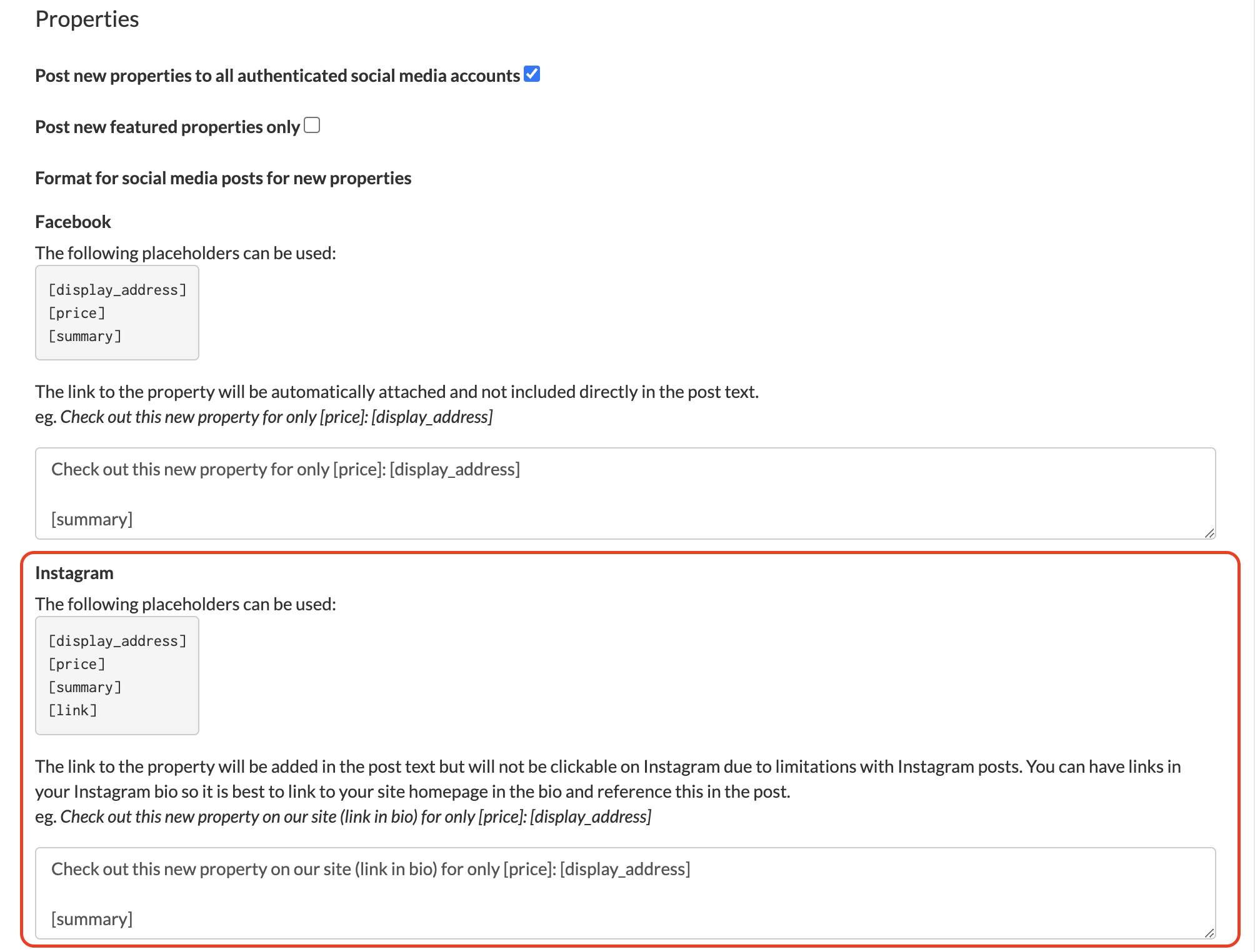Grab the Instagram text area resize handle
The image size is (1255, 952).
click(x=1209, y=933)
